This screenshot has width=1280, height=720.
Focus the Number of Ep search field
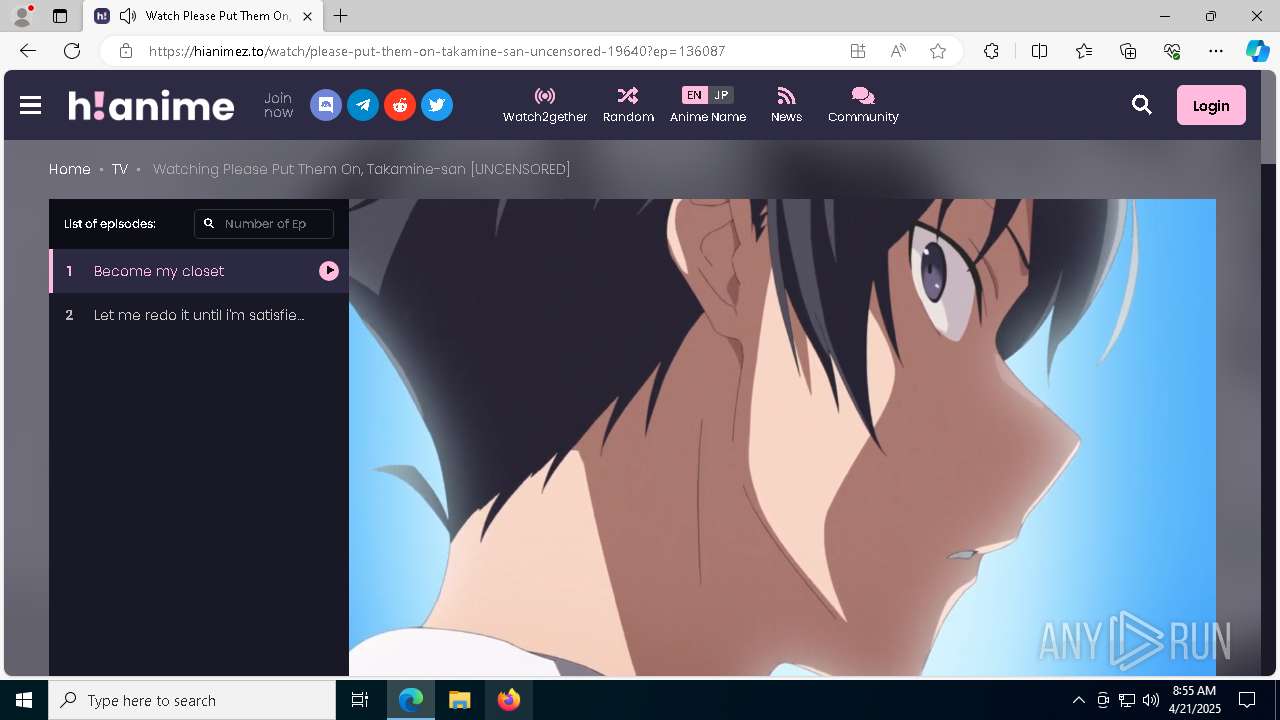(x=264, y=224)
